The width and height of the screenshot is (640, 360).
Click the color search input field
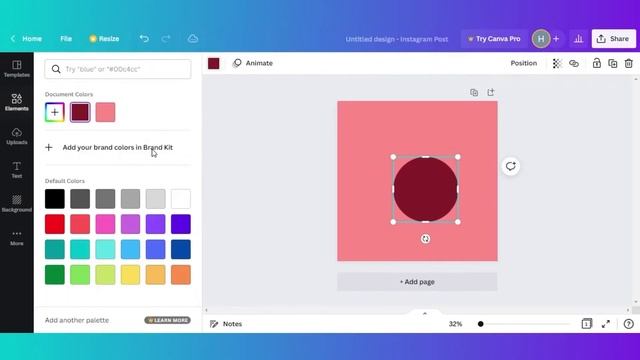118,69
